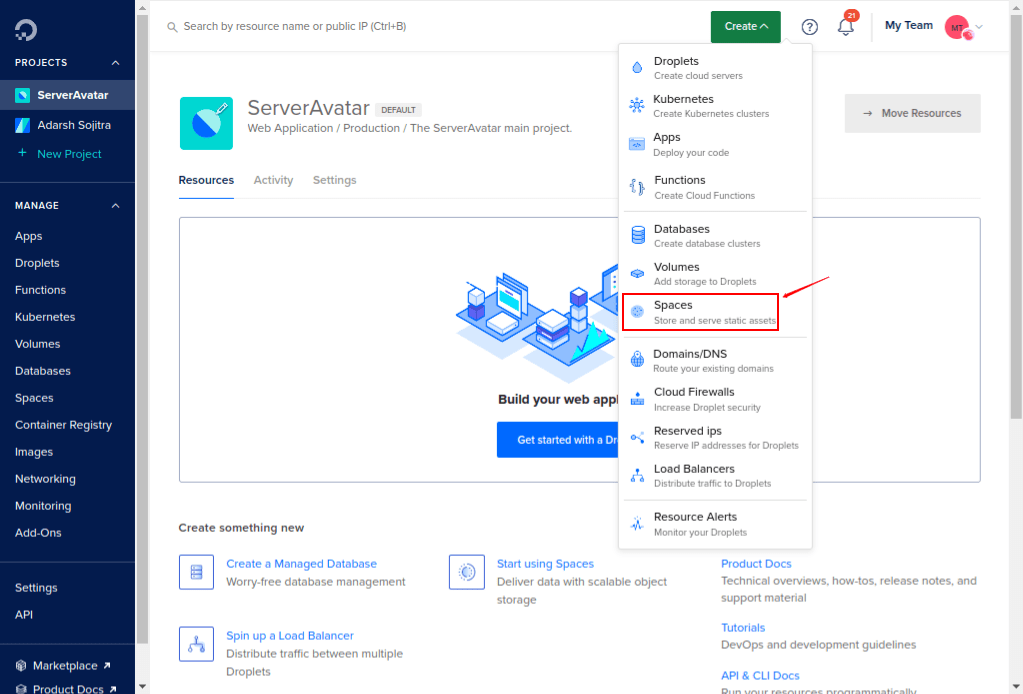Image resolution: width=1023 pixels, height=694 pixels.
Task: Click the Volumes disk icon in menu
Action: tap(637, 274)
